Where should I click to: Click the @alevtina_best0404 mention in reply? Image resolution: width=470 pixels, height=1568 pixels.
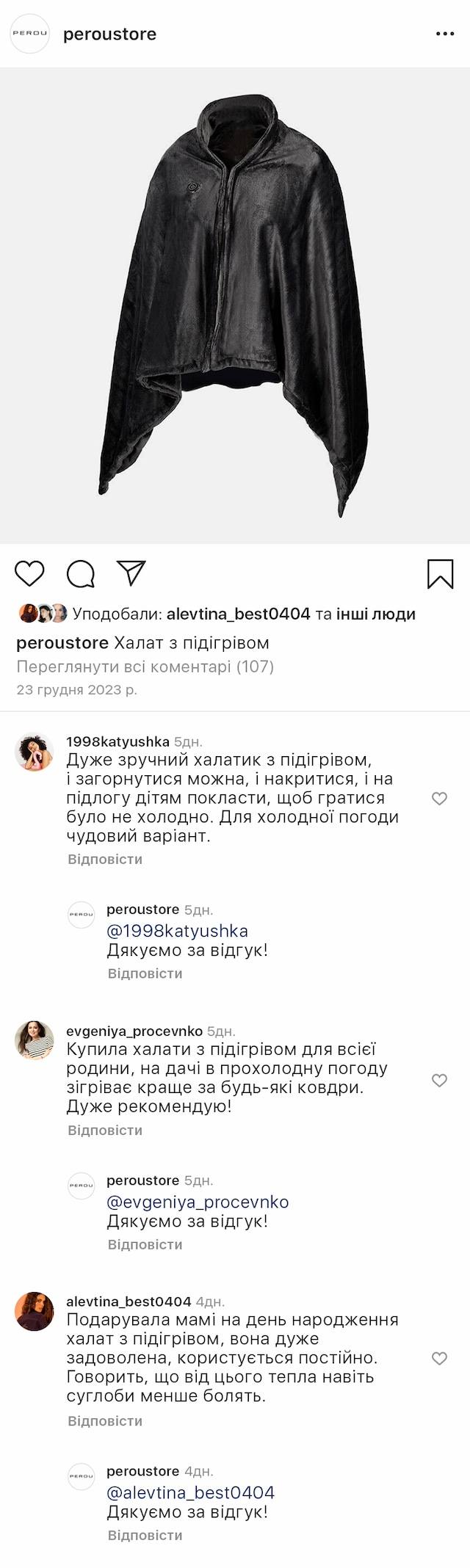[190, 1492]
